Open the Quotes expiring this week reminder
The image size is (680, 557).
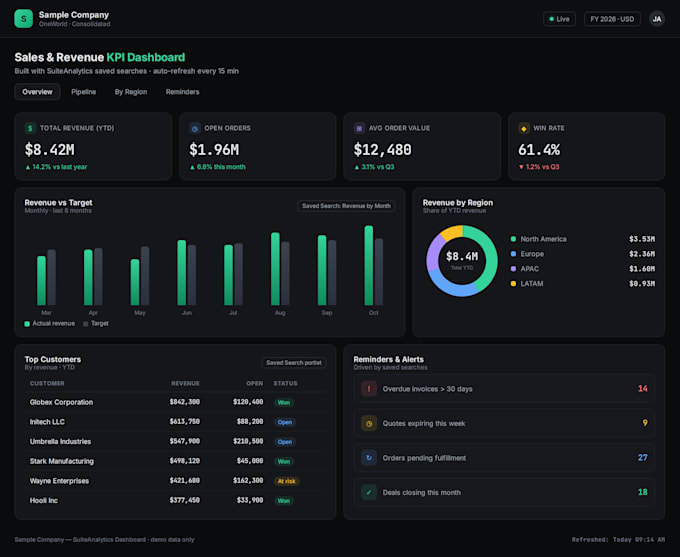504,423
